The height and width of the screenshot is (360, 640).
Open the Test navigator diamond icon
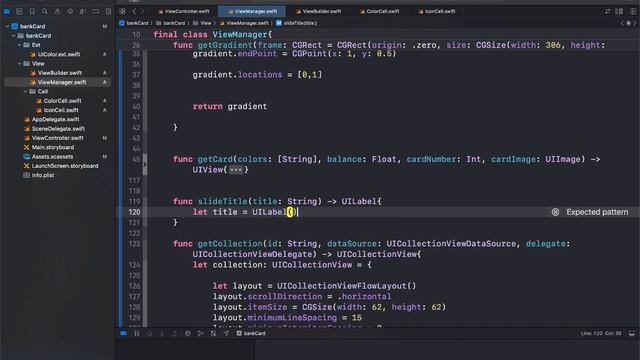pyautogui.click(x=70, y=11)
